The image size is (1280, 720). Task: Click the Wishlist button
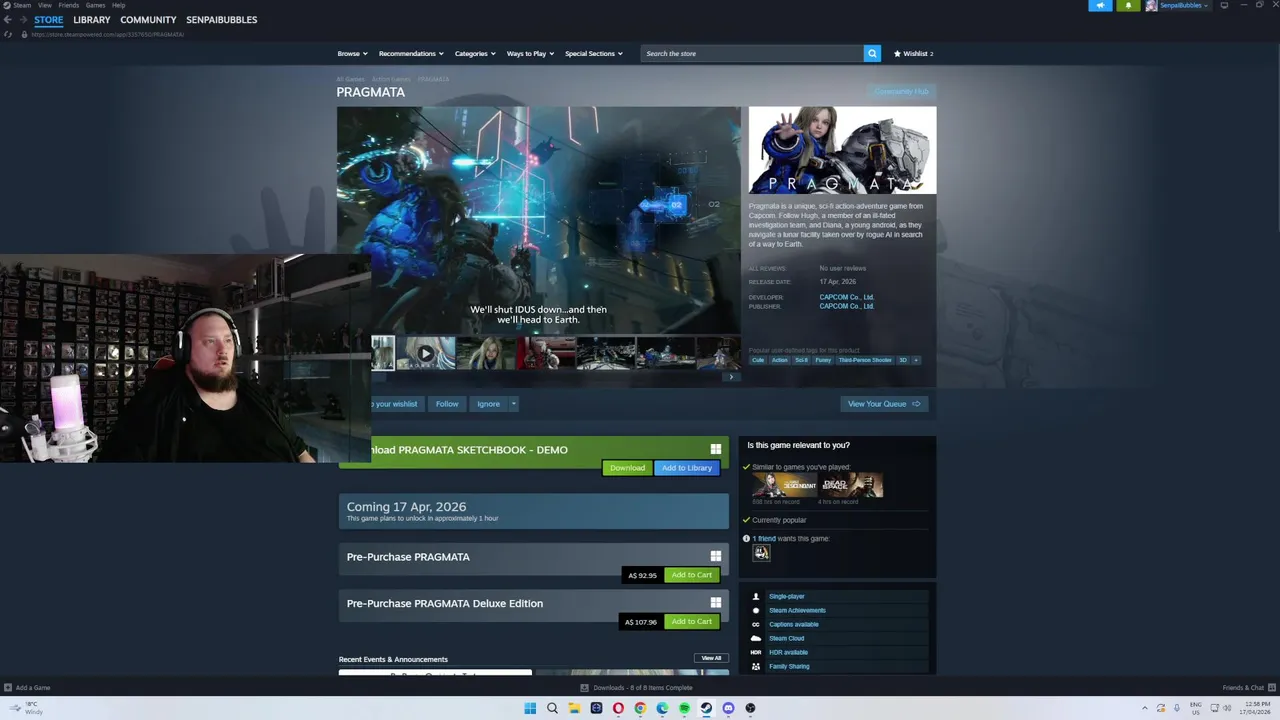tap(913, 53)
